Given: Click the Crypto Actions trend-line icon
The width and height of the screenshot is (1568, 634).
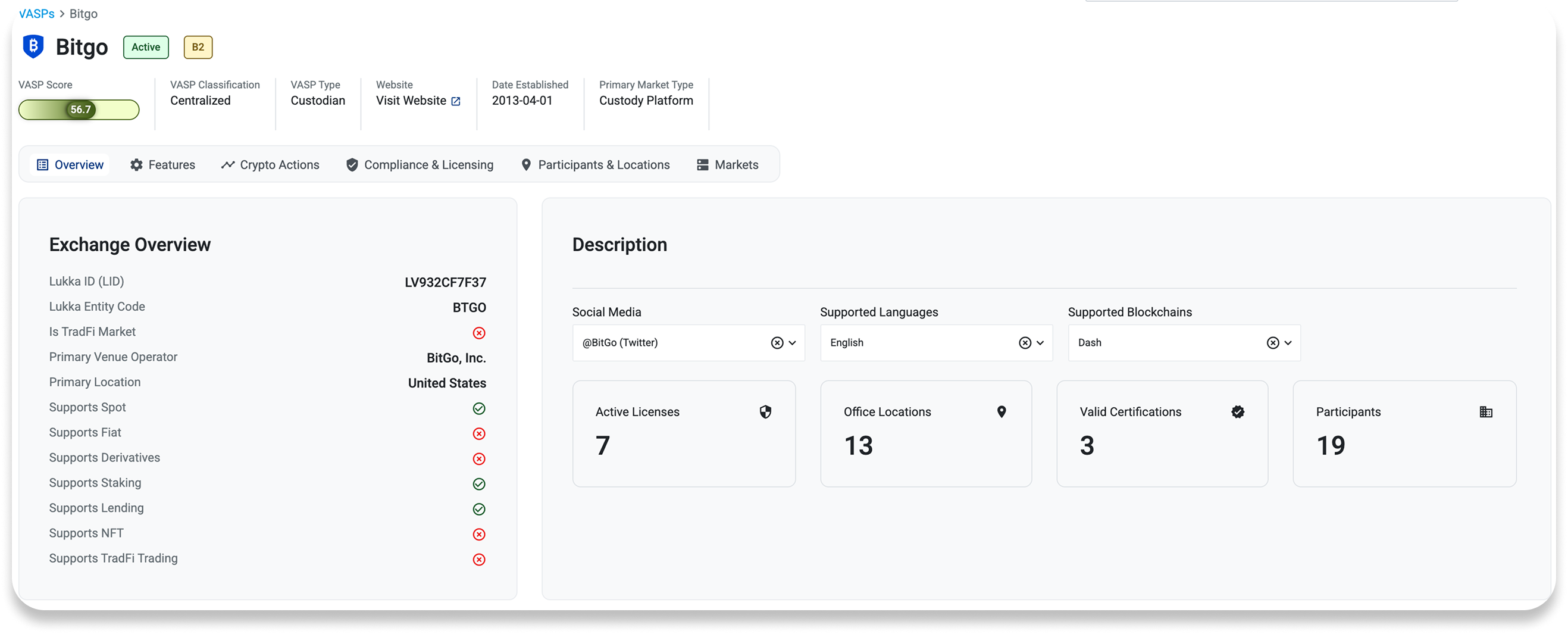Looking at the screenshot, I should tap(228, 165).
